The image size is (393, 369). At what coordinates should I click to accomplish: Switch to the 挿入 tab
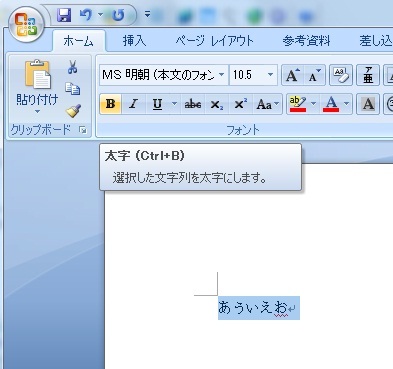(x=134, y=41)
